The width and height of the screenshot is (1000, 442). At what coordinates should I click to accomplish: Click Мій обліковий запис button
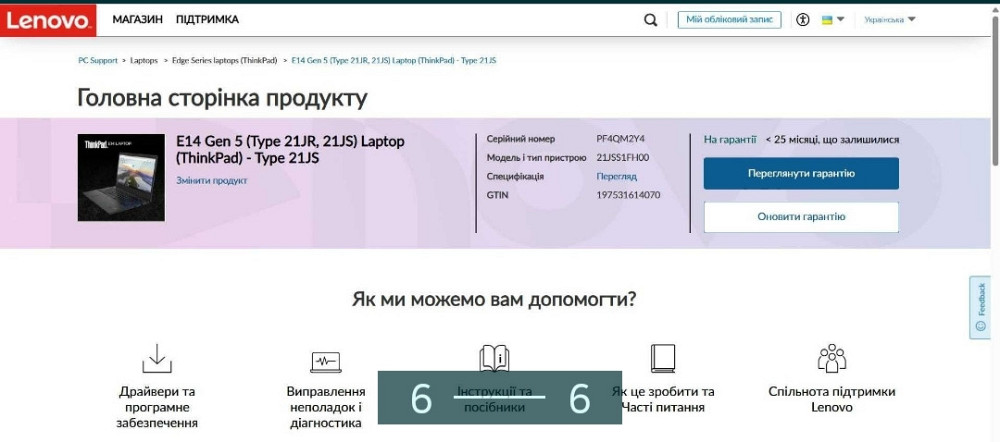pyautogui.click(x=729, y=20)
